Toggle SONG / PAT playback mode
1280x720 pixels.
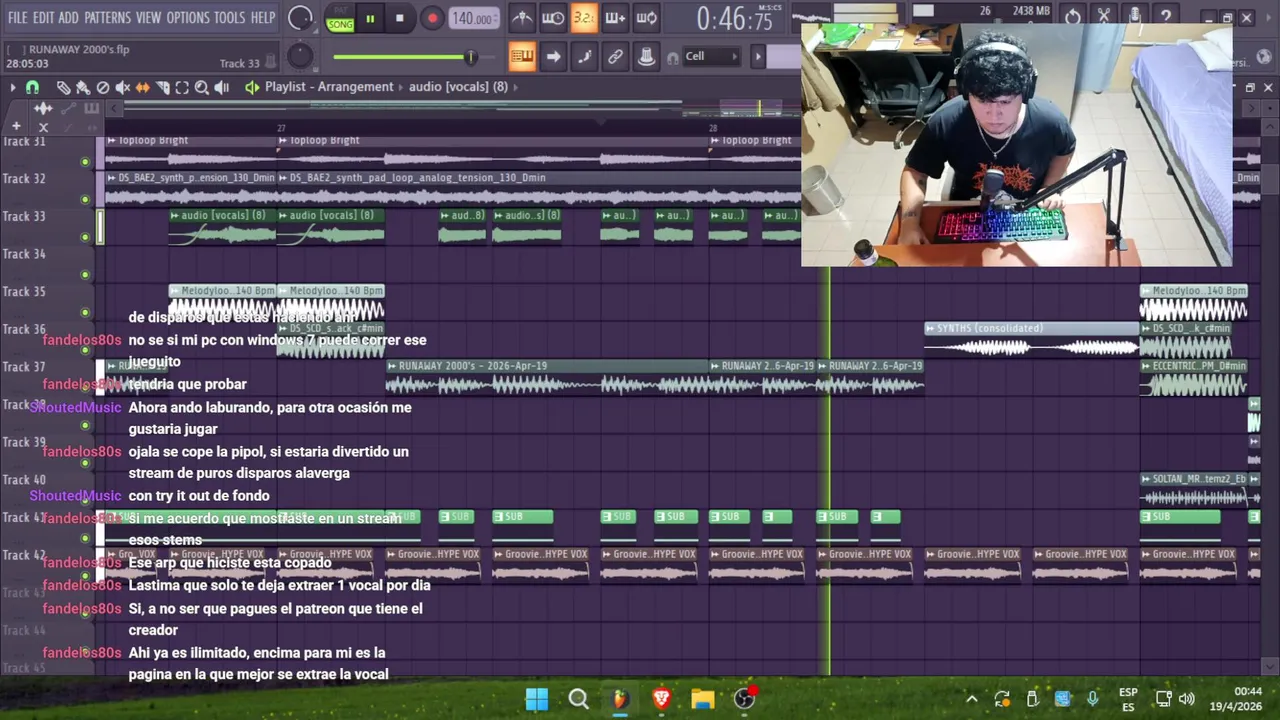[340, 18]
